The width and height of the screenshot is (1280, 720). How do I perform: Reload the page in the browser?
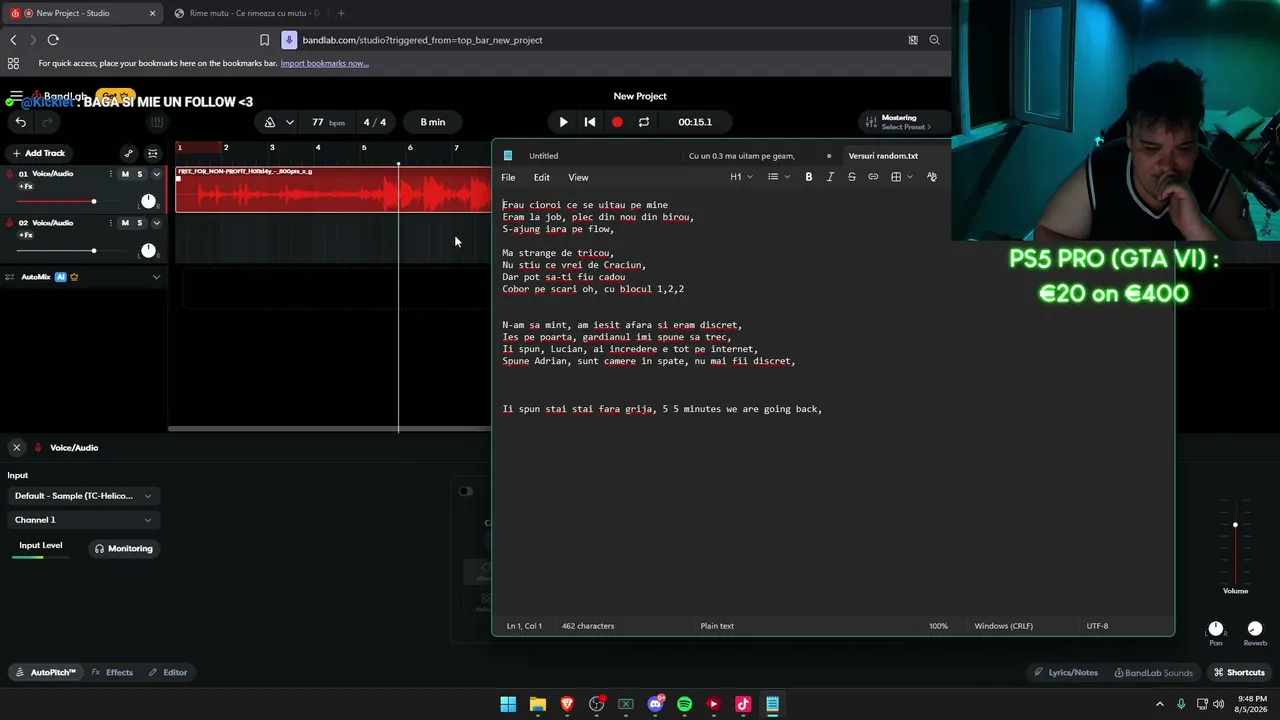pos(53,40)
